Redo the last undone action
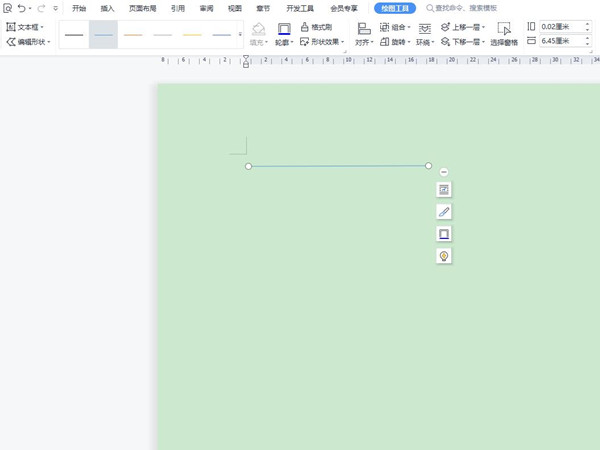Screen dimensions: 600x450 [x=41, y=8]
